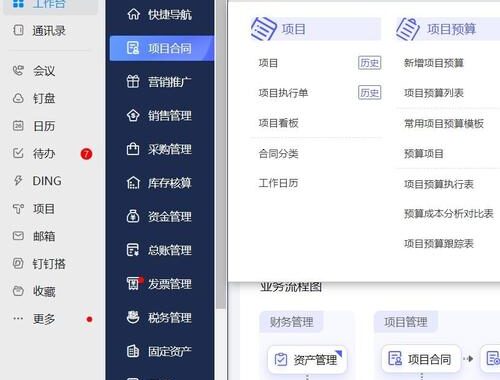This screenshot has width=500, height=380.
Task: Click the 资产管理 flowchart node
Action: point(307,359)
